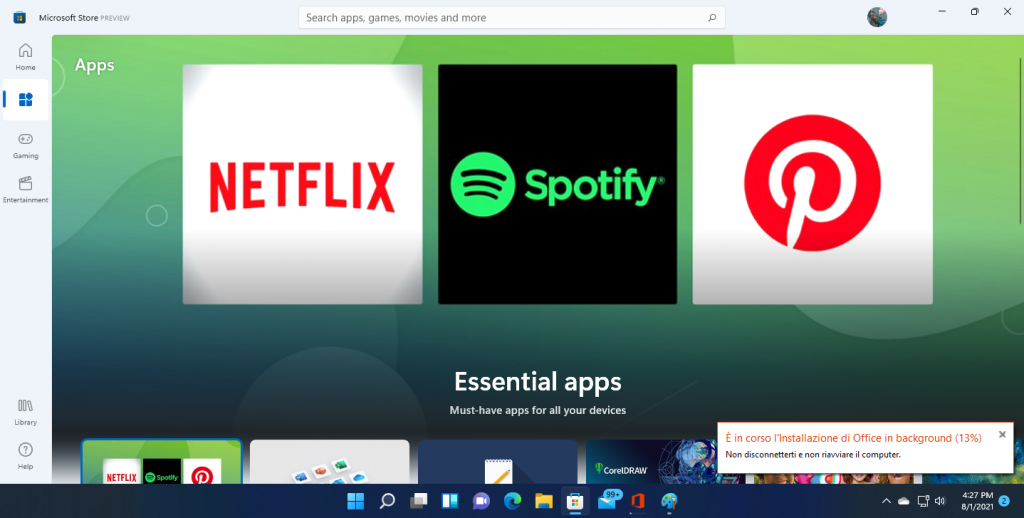Image resolution: width=1024 pixels, height=518 pixels.
Task: Show hidden system tray icons
Action: (x=886, y=501)
